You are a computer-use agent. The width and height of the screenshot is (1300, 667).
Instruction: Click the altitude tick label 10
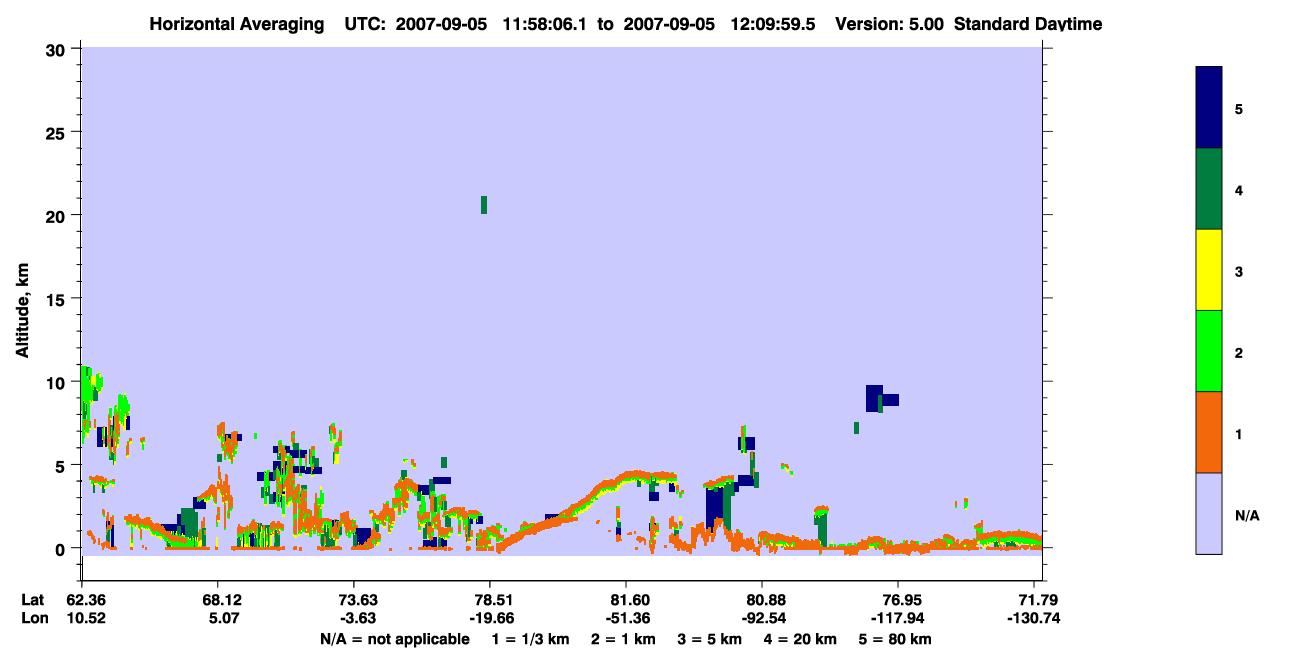[x=58, y=382]
